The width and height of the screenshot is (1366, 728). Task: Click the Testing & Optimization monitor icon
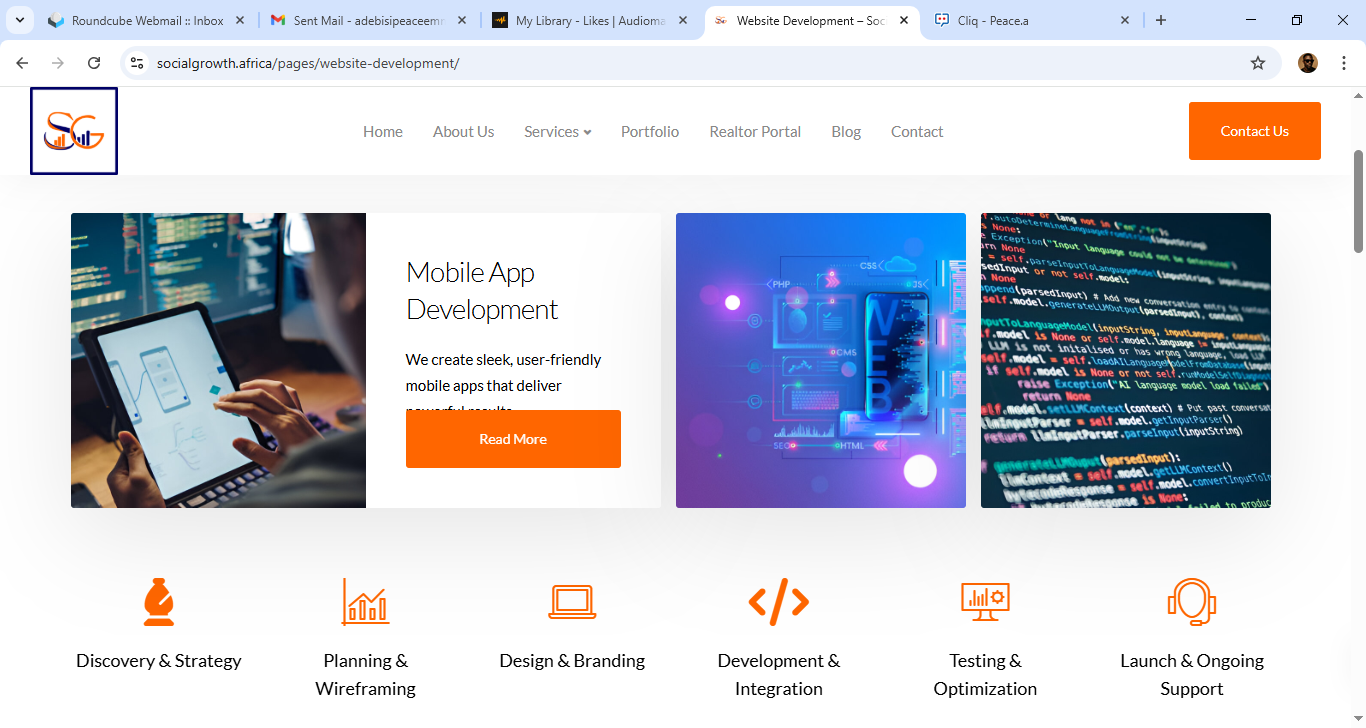pyautogui.click(x=985, y=602)
